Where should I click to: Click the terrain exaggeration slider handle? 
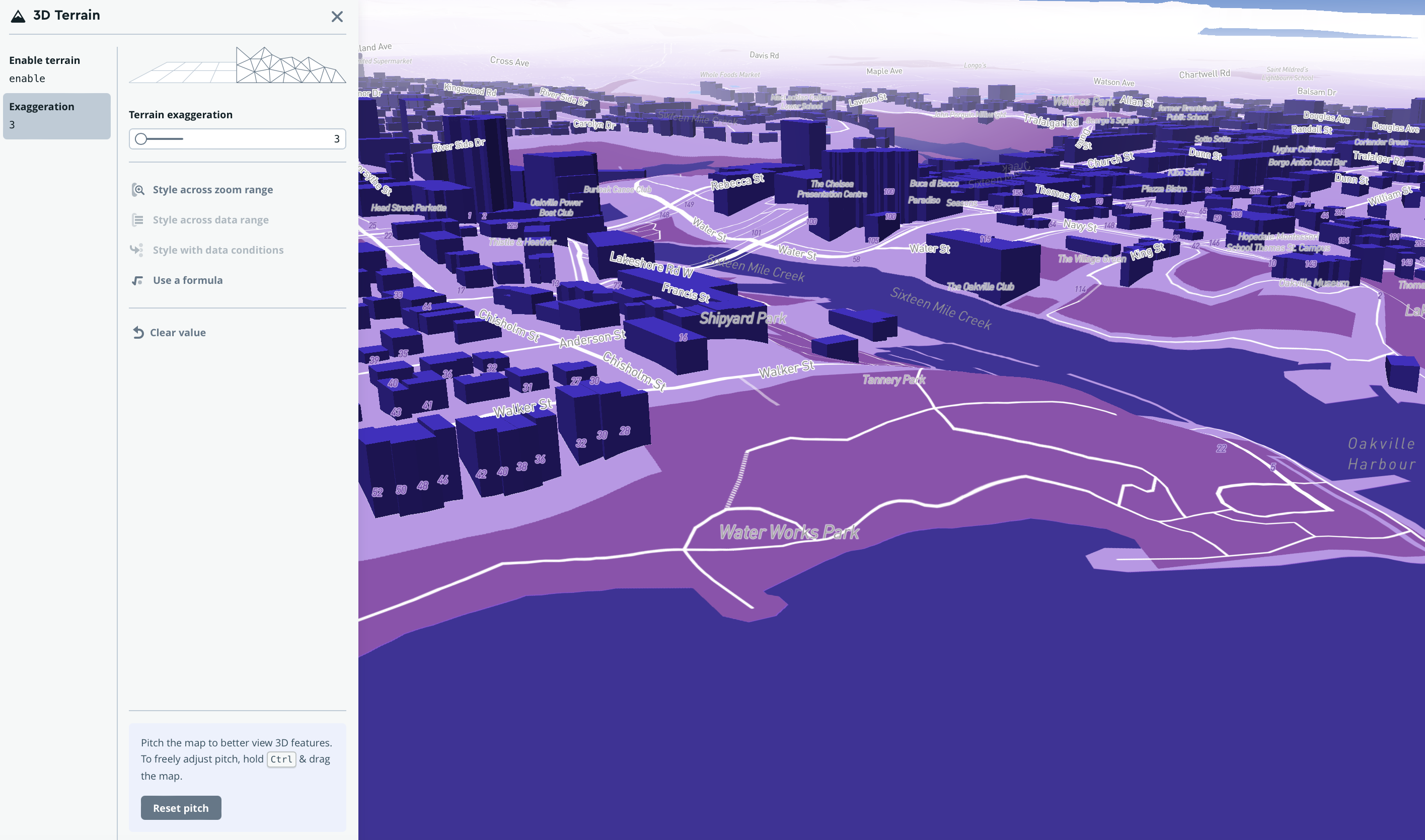141,139
